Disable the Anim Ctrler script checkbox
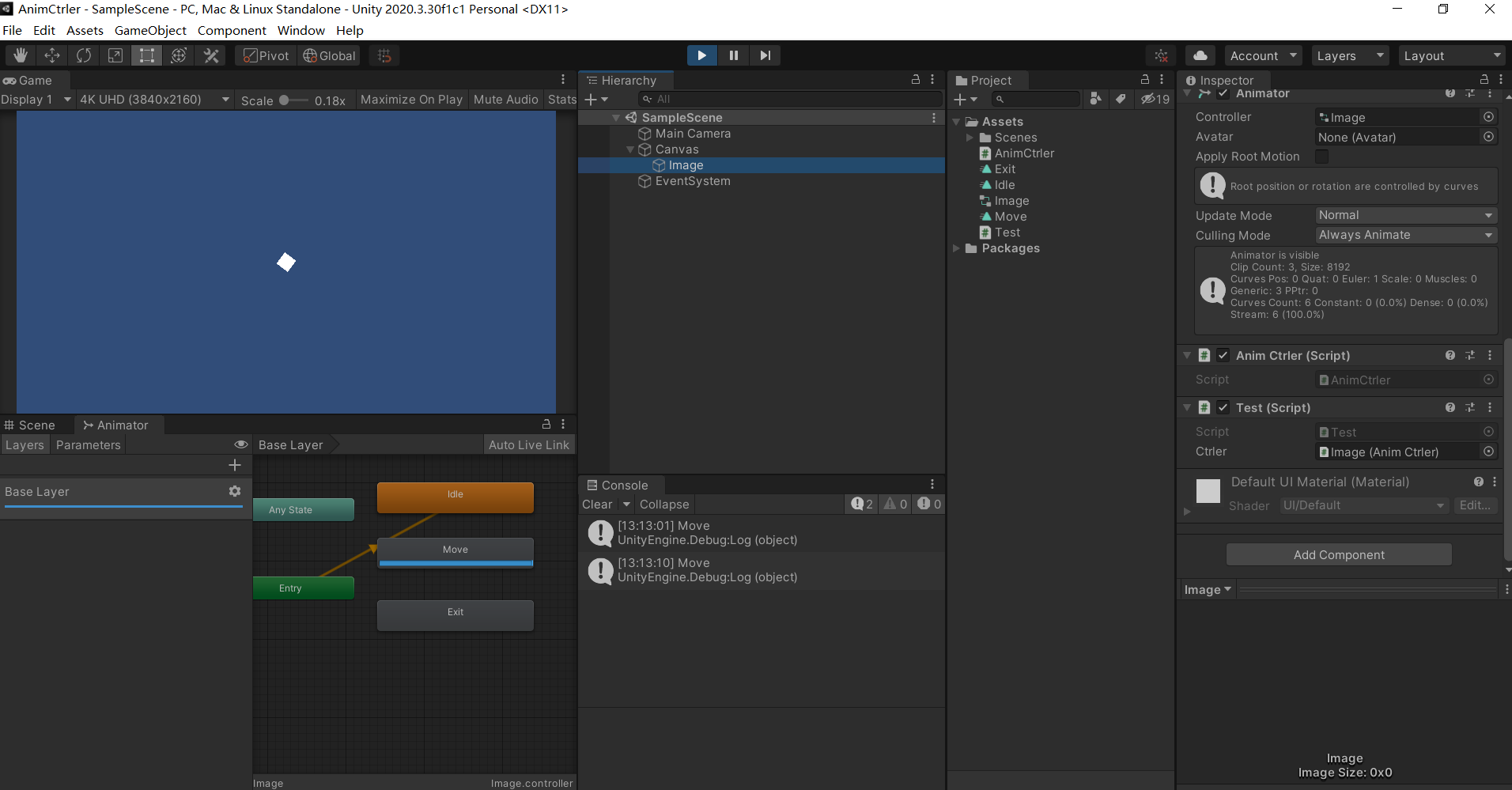 1223,355
